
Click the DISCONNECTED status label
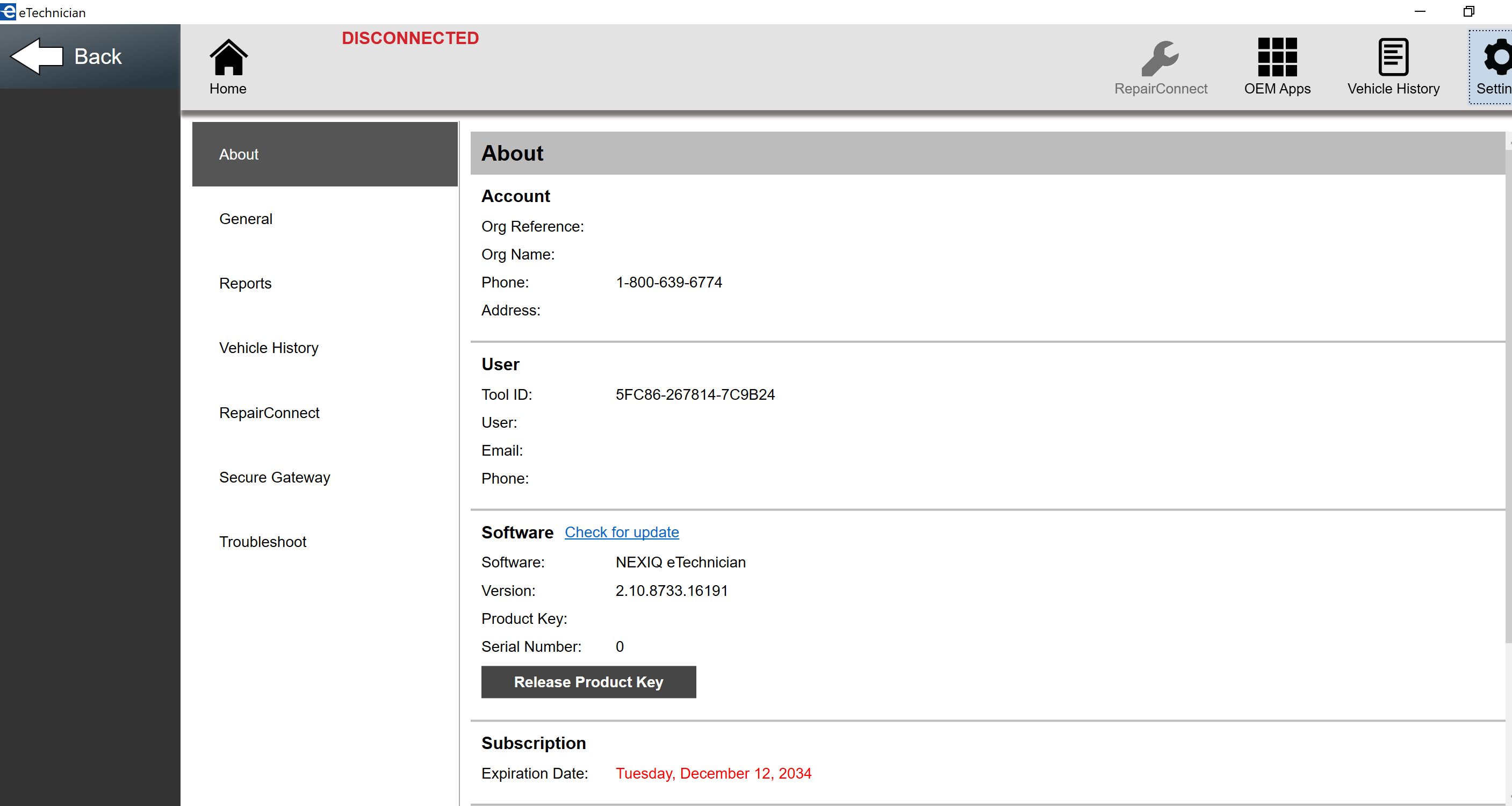point(411,38)
